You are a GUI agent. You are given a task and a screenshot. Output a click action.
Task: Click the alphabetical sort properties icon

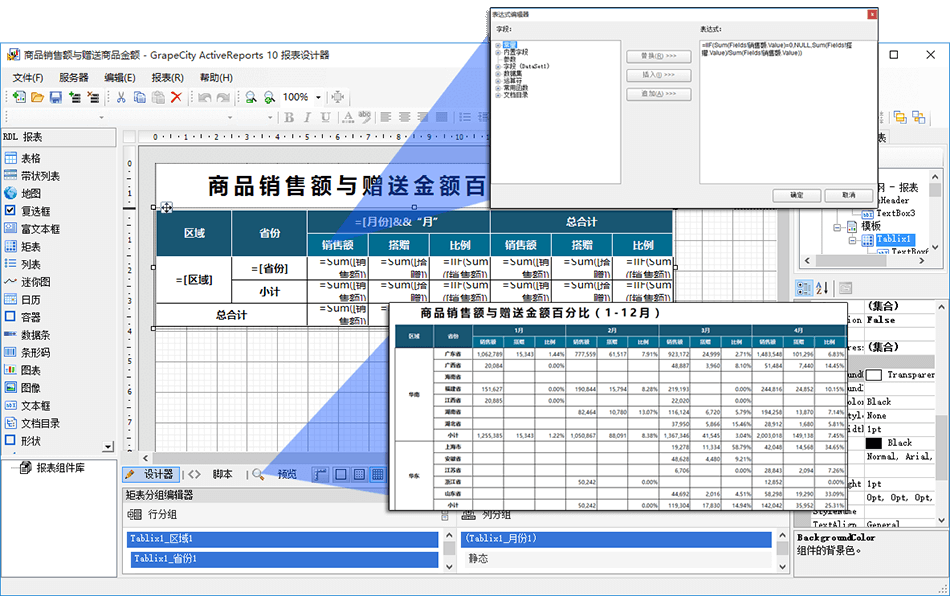822,288
